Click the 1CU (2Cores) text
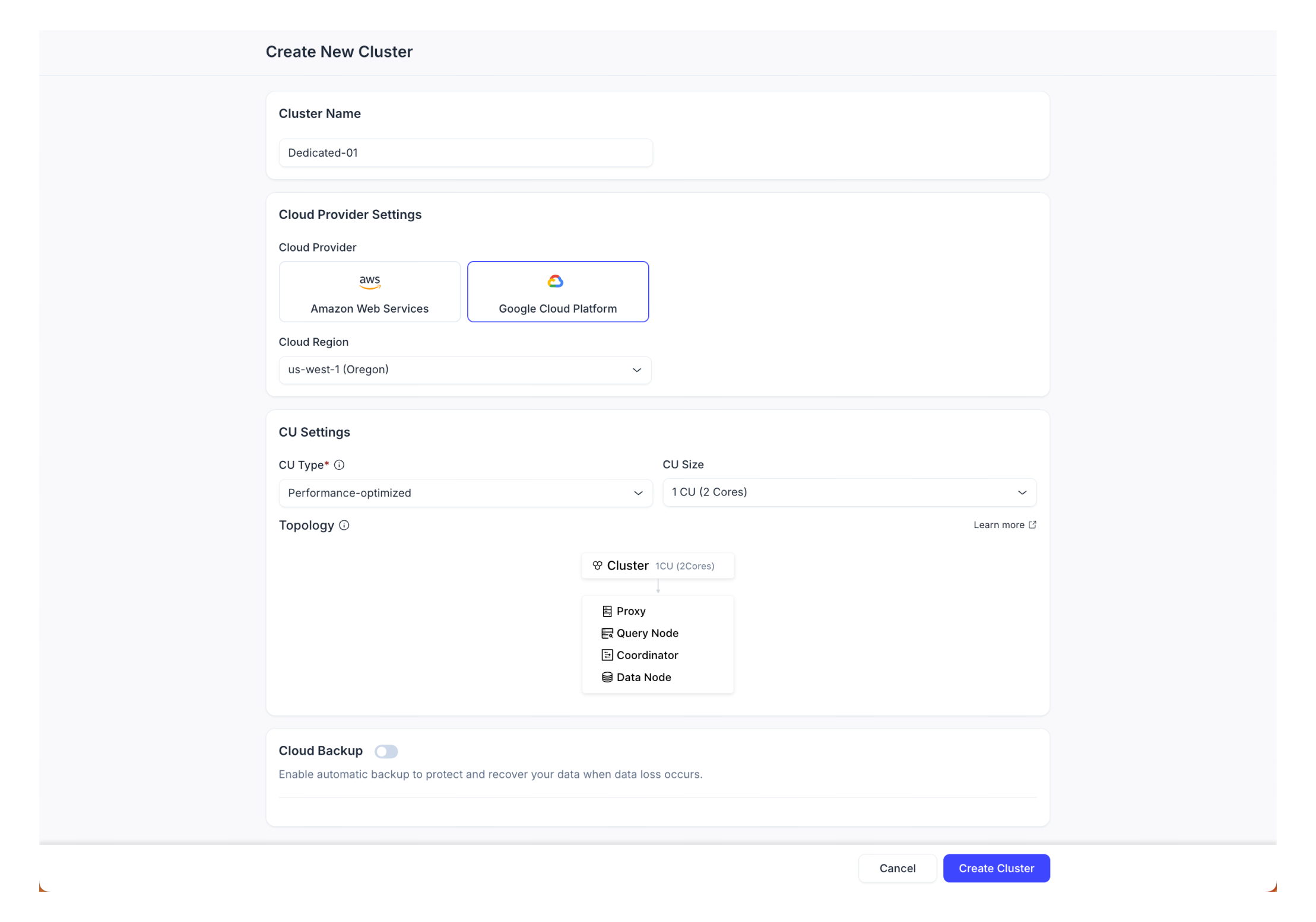The width and height of the screenshot is (1316, 922). (684, 566)
